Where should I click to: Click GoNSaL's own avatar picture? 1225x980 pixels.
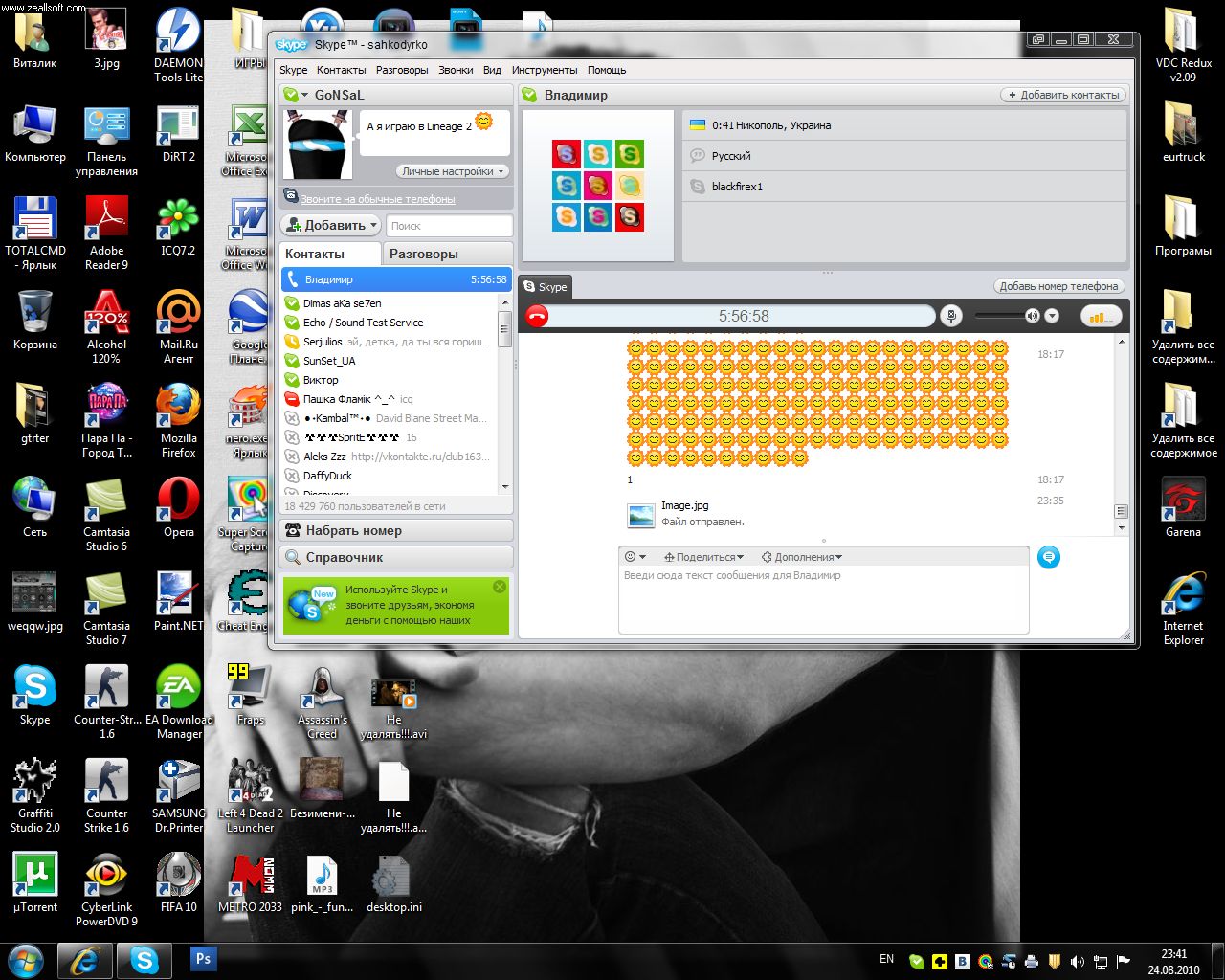click(319, 145)
